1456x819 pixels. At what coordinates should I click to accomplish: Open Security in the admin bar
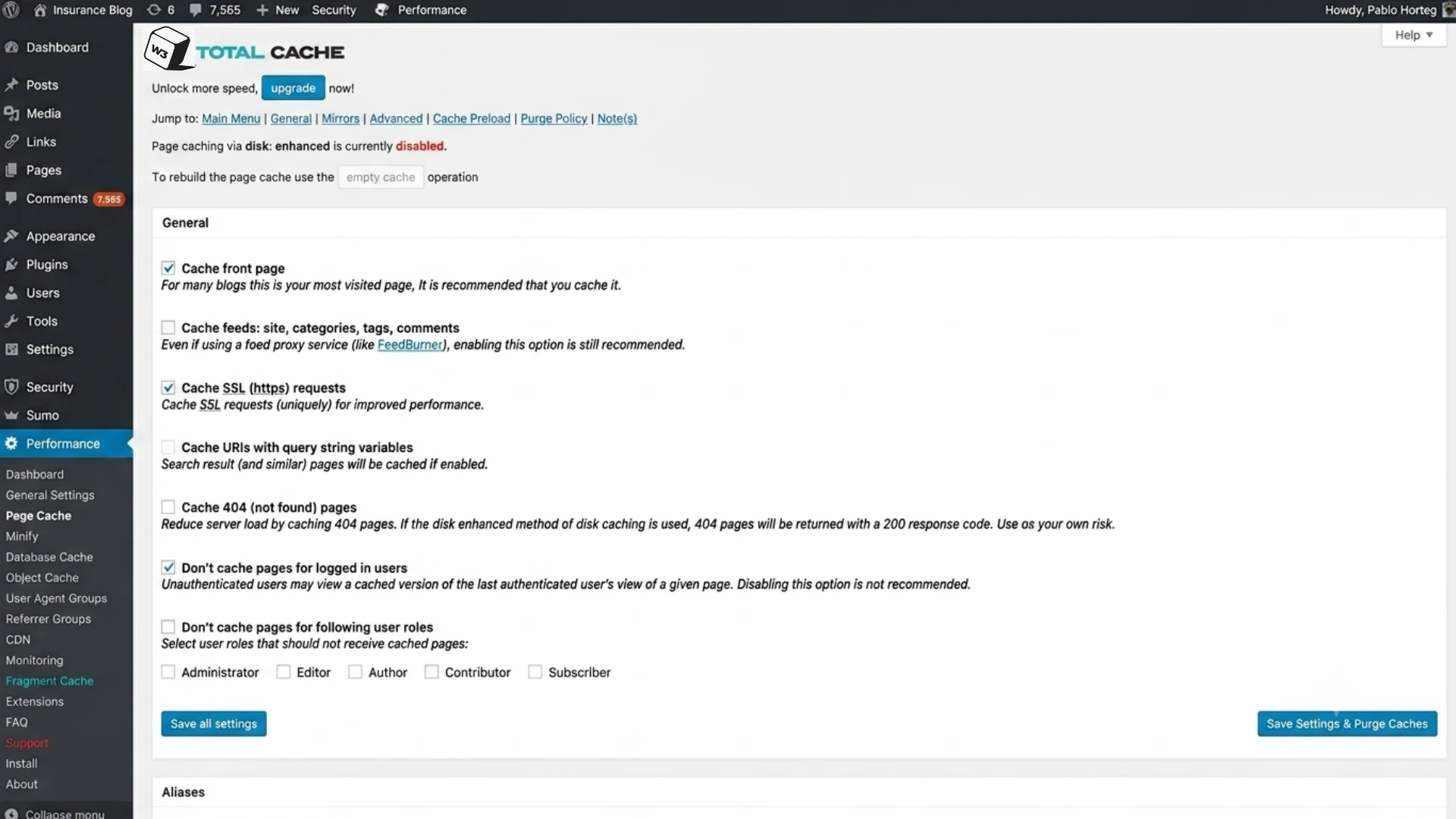[334, 10]
